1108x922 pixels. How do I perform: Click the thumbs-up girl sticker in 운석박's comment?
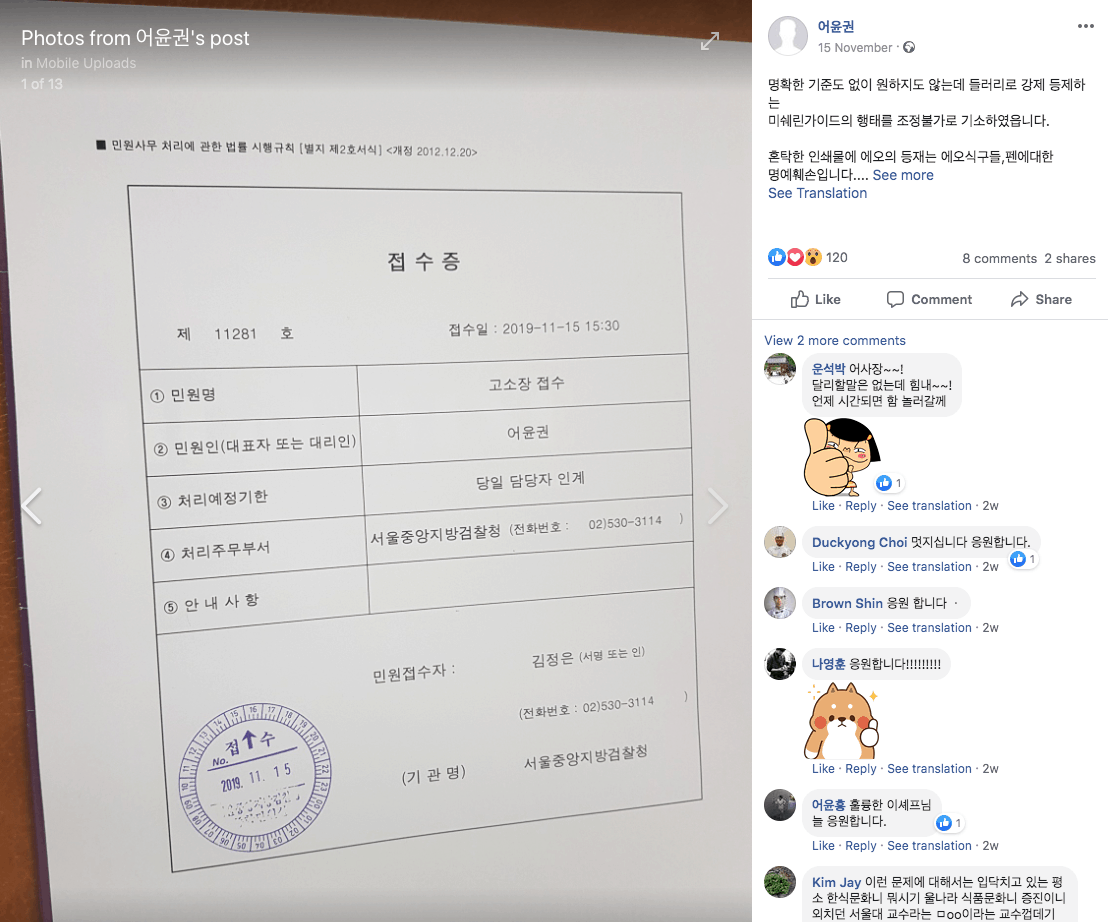tap(842, 457)
